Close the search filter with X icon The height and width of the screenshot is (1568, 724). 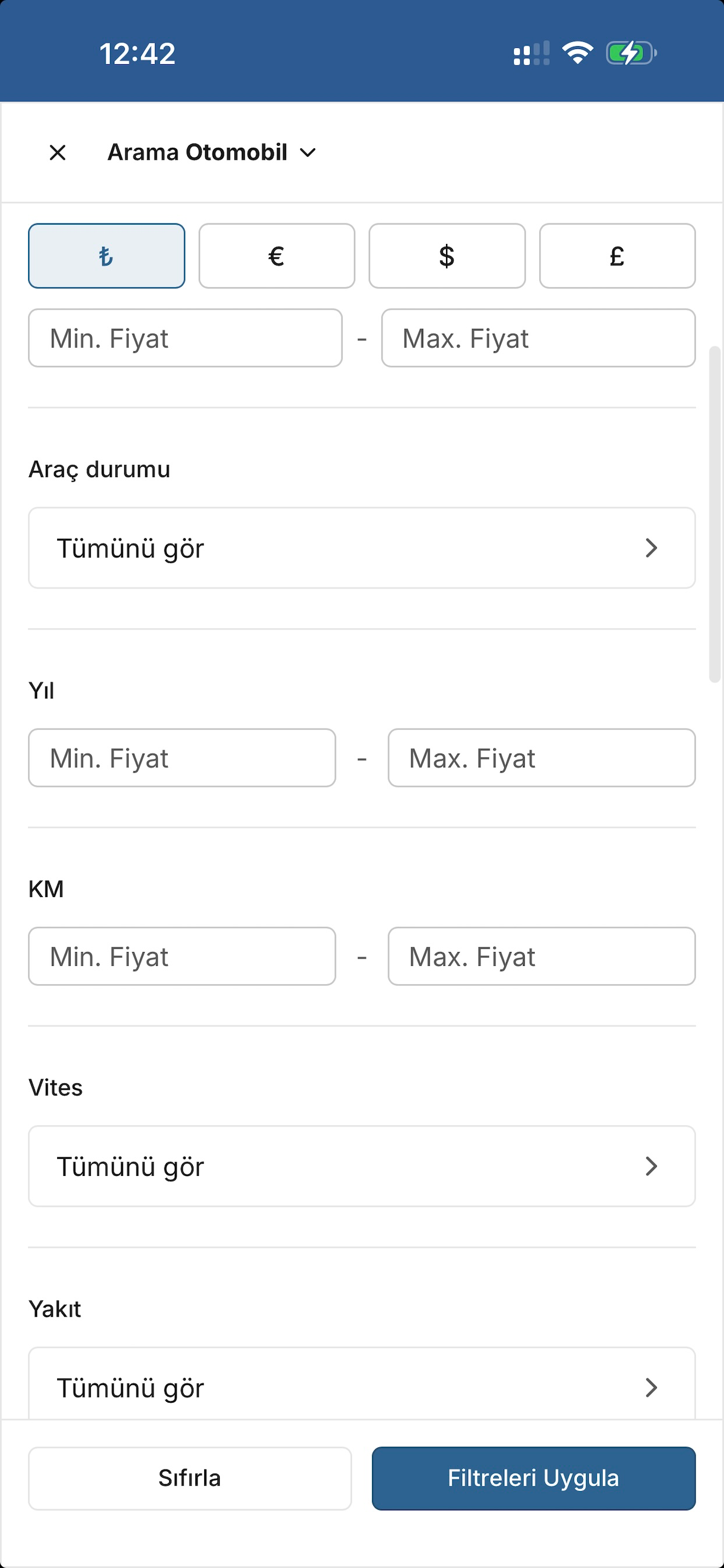click(58, 152)
